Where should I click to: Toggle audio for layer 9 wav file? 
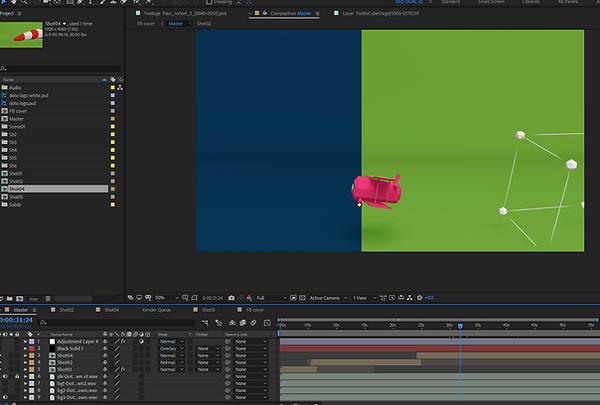pos(5,397)
